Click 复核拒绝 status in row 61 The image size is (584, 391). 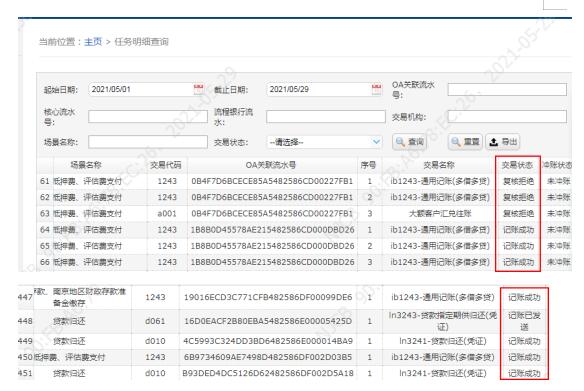[518, 181]
